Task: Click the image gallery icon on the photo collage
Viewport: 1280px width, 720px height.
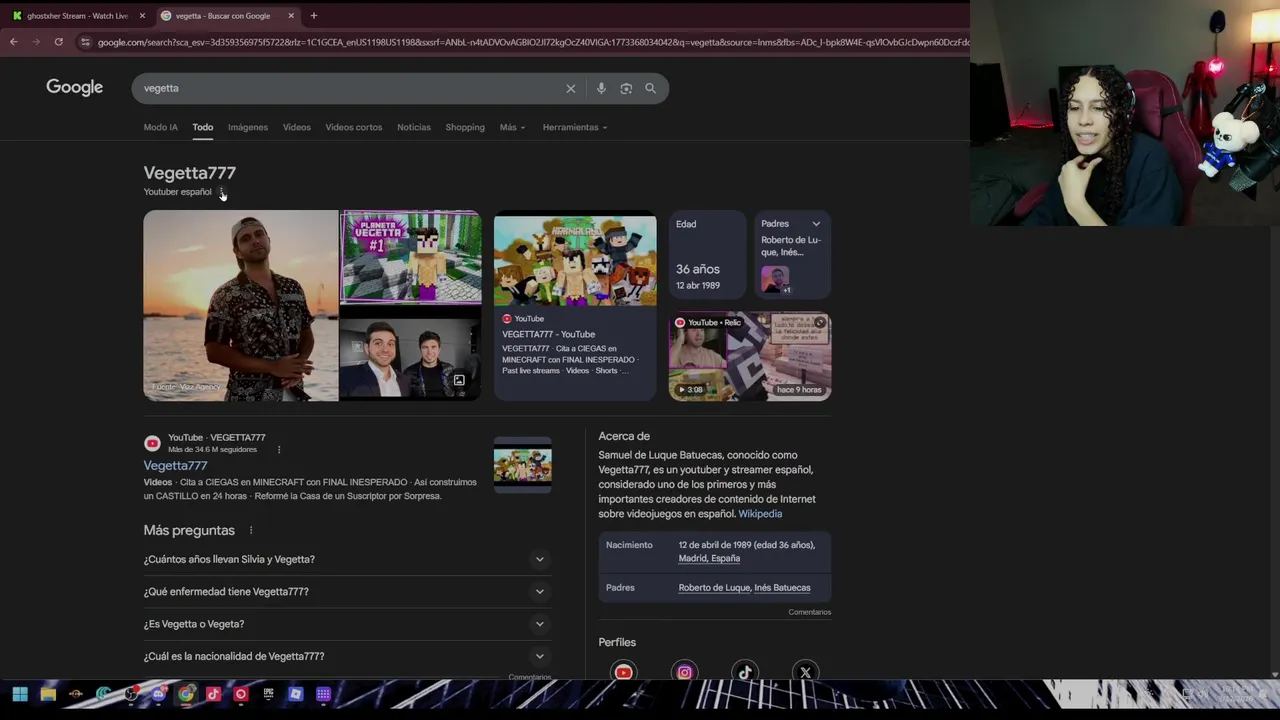Action: [x=459, y=380]
